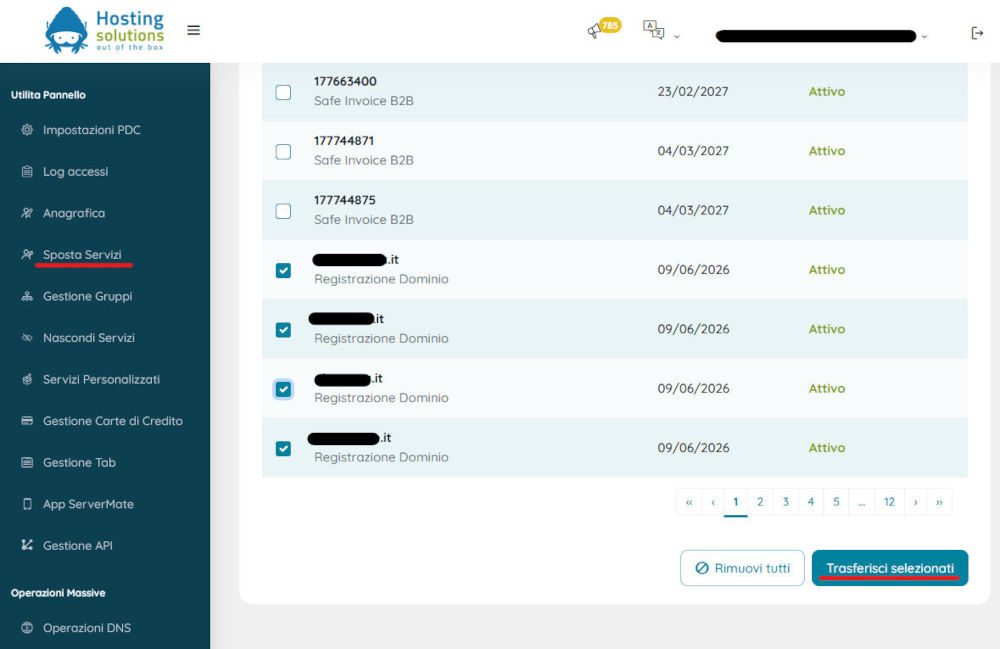Uncheck third, focused Registrazione Dominio checkbox
The width and height of the screenshot is (1000, 649).
(283, 389)
